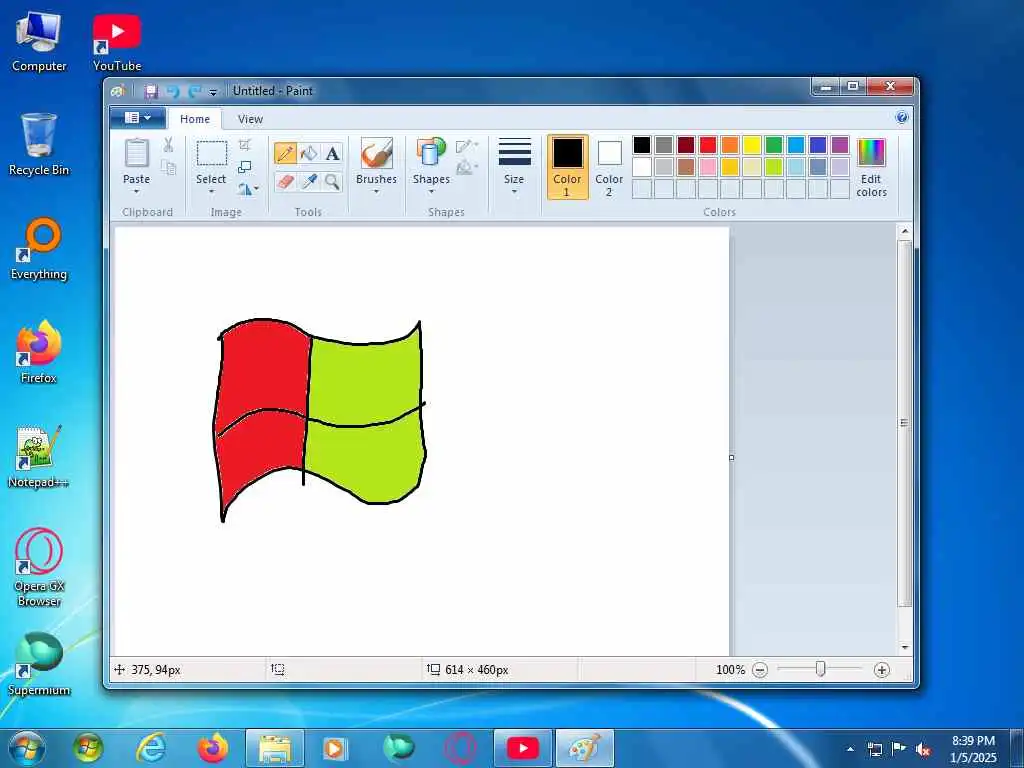This screenshot has height=768, width=1024.
Task: Open Customize Quick Access Toolbar dropdown
Action: coord(213,92)
